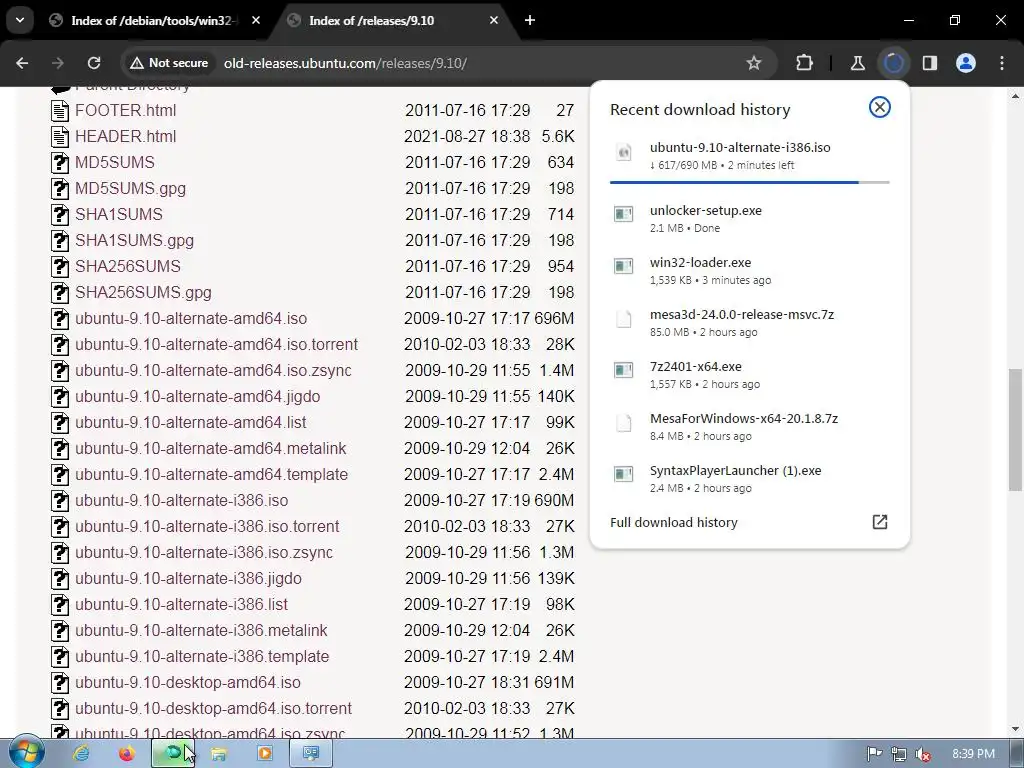Open MesaForWindows-x64-20.1.8.7z download entry
The height and width of the screenshot is (768, 1024).
click(x=749, y=426)
